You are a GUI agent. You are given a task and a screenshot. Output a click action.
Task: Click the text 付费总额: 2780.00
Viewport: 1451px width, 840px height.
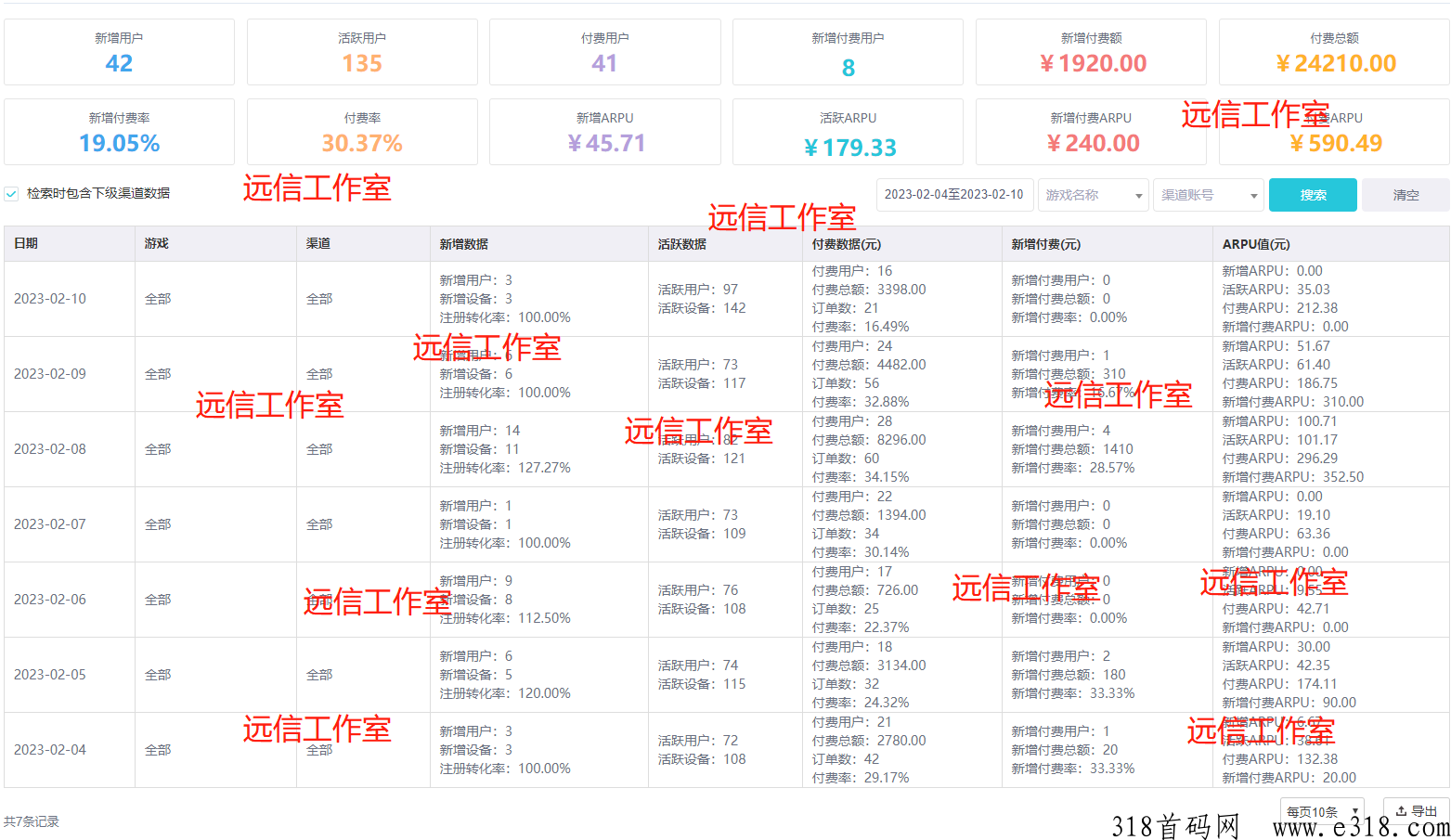[x=869, y=741]
